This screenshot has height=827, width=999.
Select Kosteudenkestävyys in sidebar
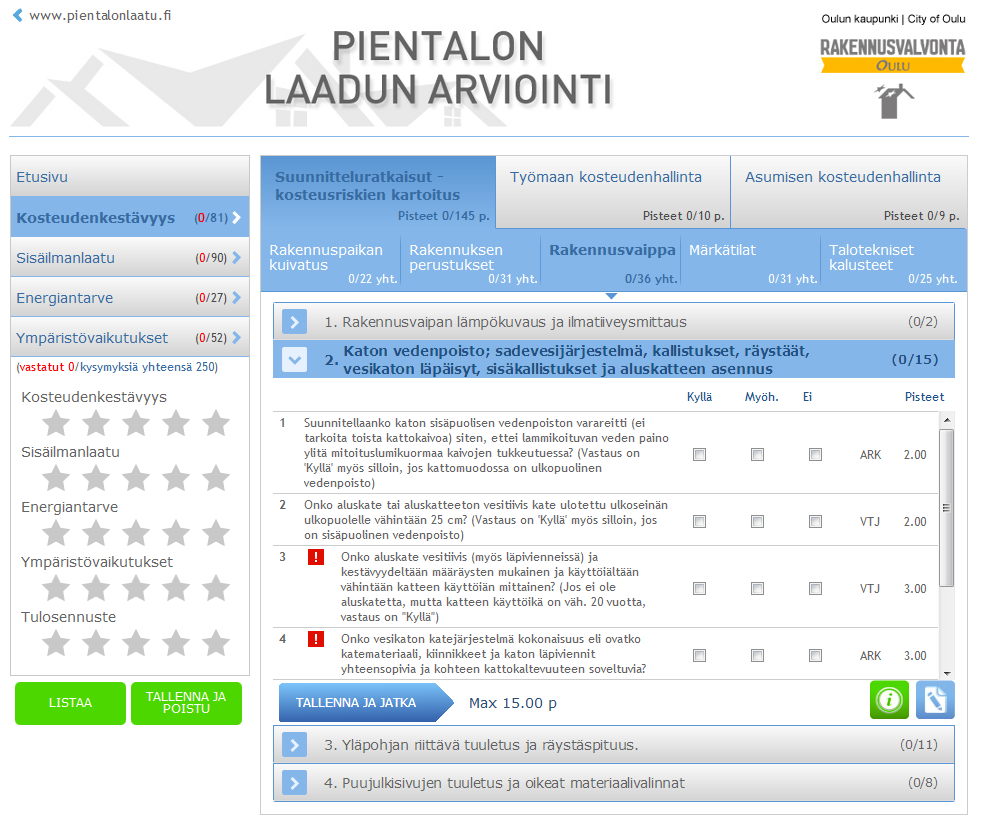point(130,217)
